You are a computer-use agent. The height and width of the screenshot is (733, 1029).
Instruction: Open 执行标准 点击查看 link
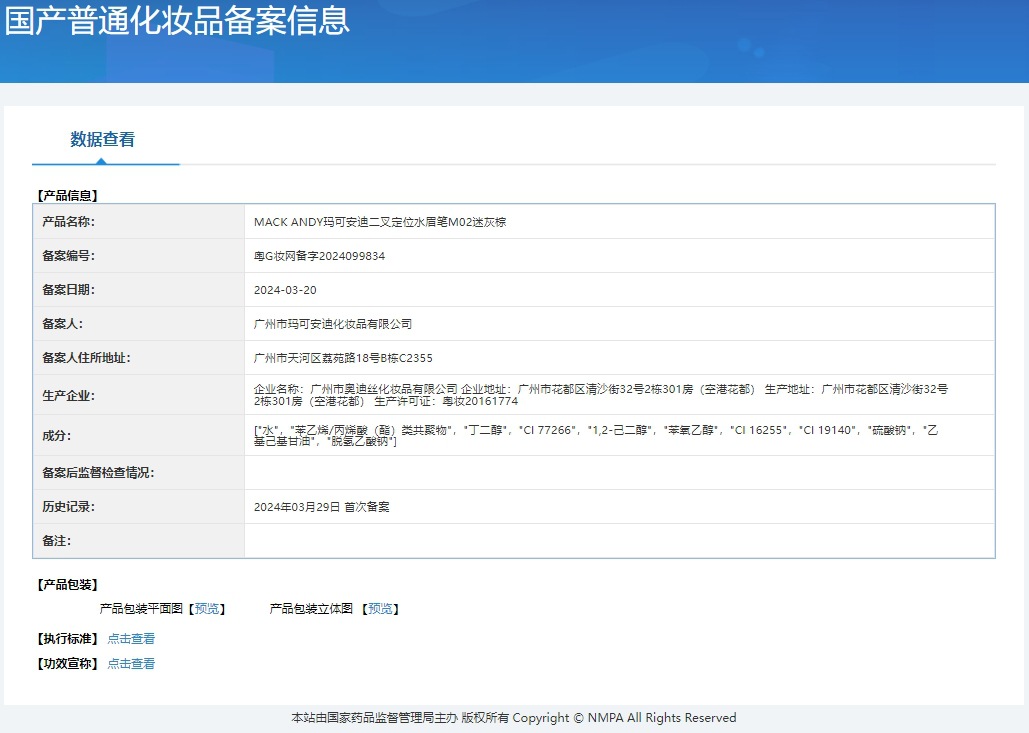pos(131,639)
